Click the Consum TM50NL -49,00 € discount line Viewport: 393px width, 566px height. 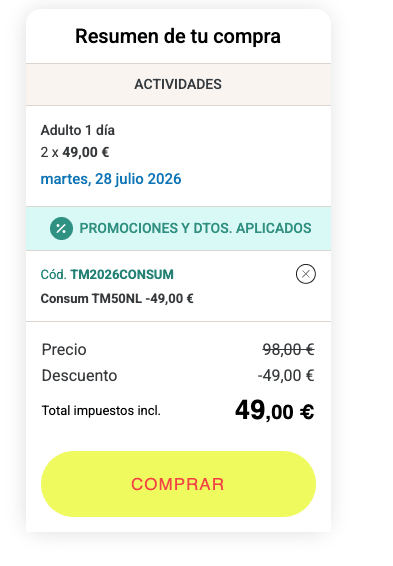point(117,299)
